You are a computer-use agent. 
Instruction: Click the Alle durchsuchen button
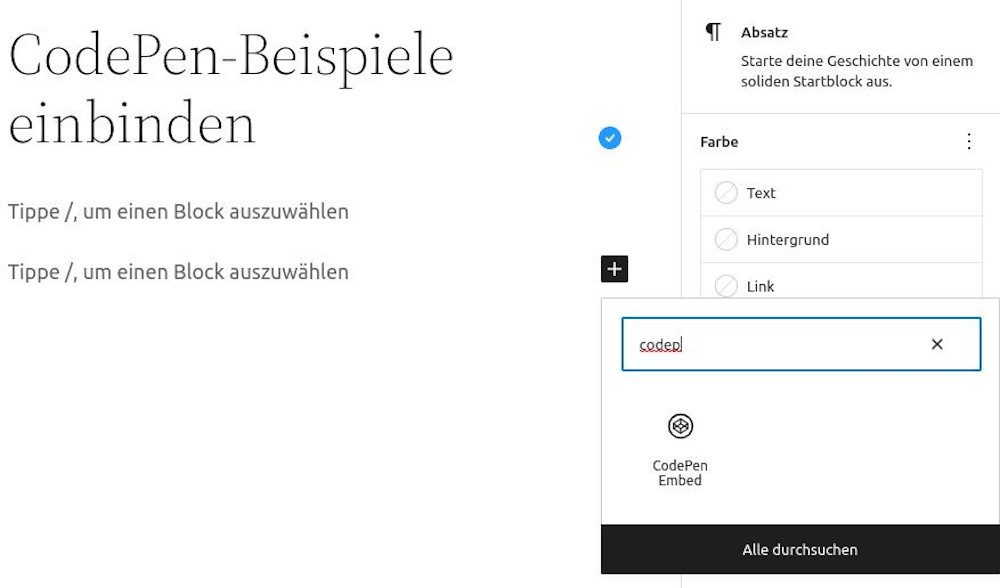[x=799, y=549]
